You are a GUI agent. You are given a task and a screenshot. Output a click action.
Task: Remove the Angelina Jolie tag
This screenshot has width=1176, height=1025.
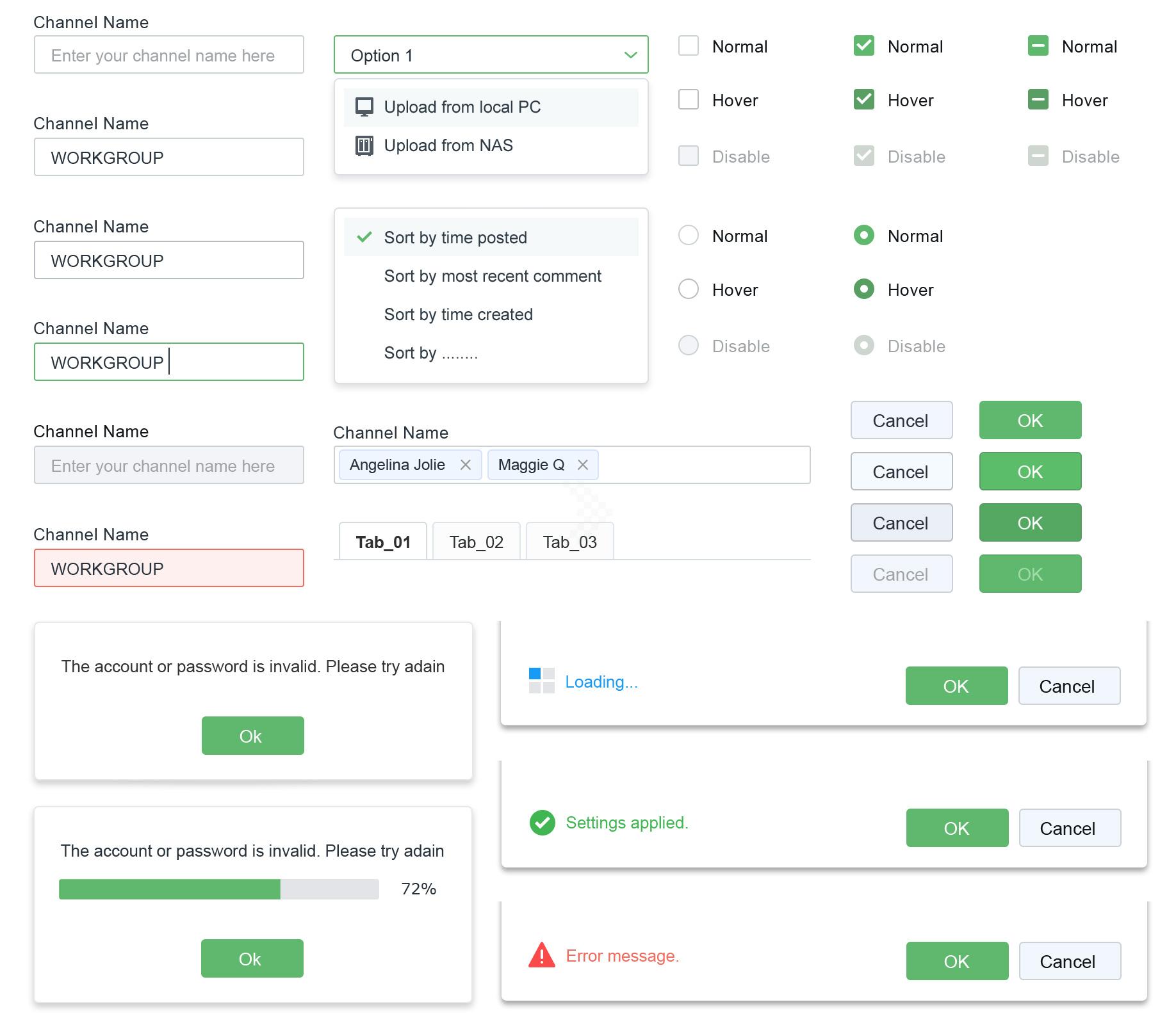point(467,465)
